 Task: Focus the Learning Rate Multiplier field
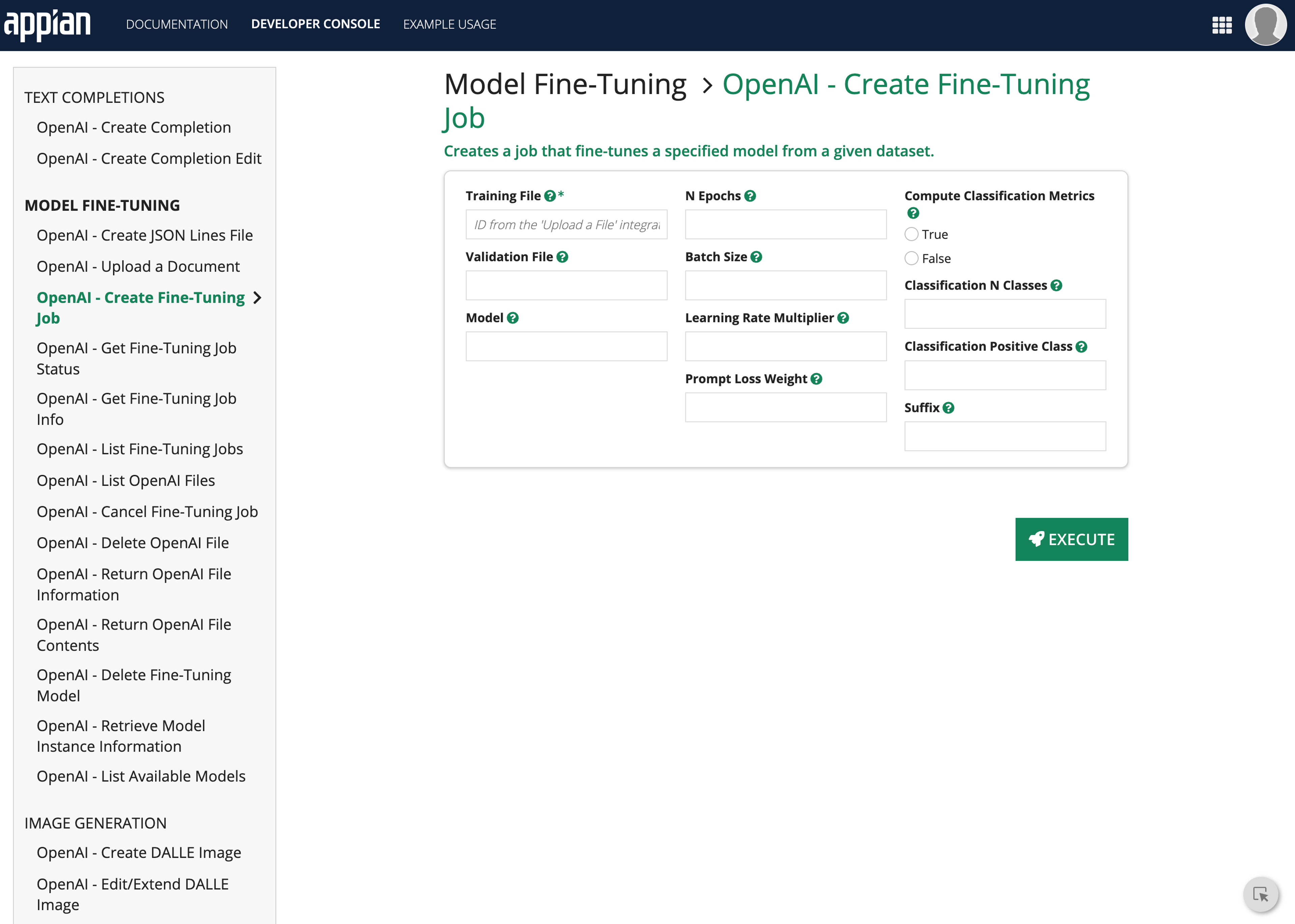point(786,347)
